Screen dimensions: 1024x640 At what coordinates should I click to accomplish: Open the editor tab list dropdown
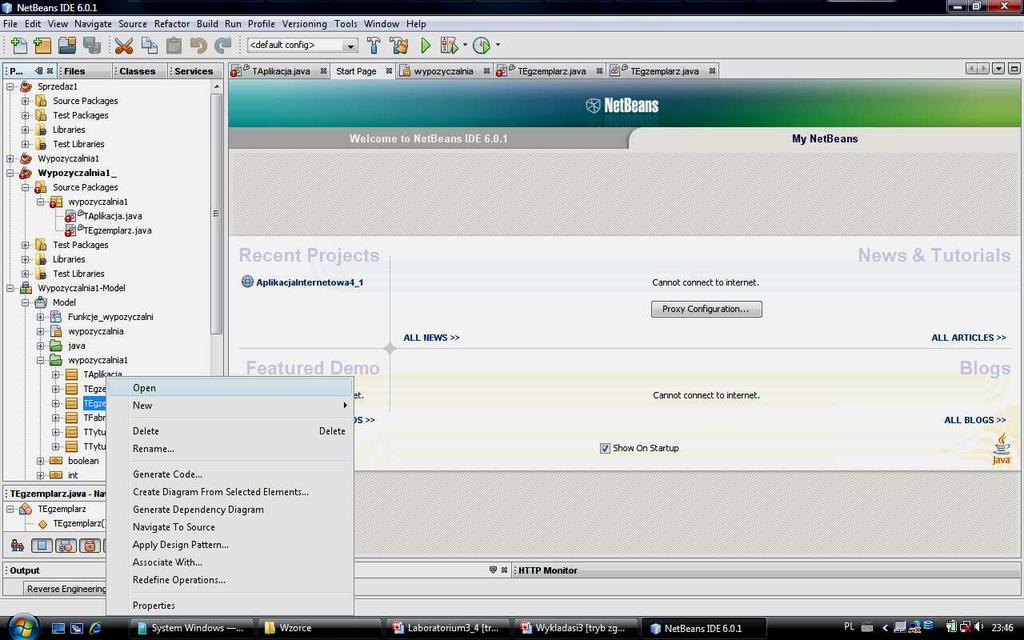pyautogui.click(x=998, y=69)
